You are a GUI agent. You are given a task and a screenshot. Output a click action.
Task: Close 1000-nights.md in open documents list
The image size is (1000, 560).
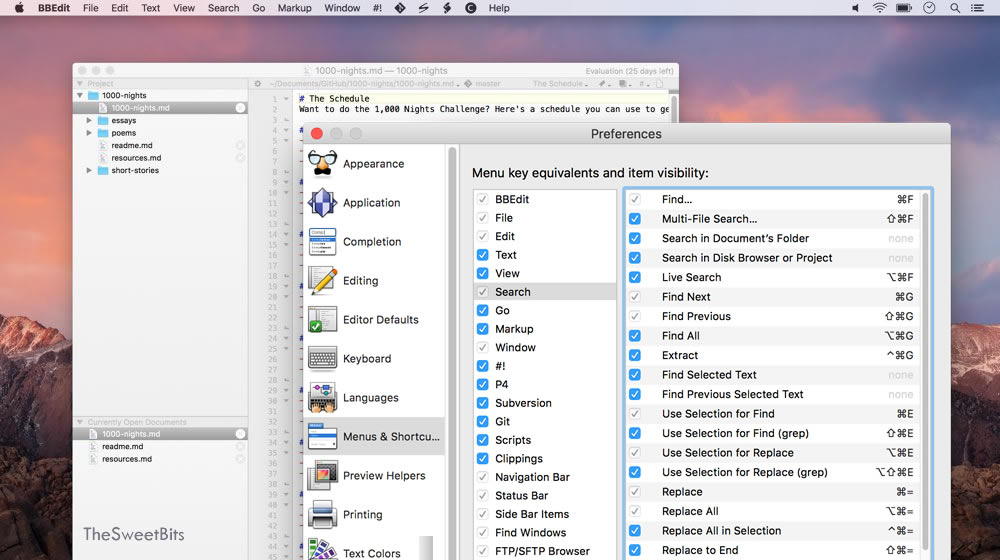coord(240,434)
